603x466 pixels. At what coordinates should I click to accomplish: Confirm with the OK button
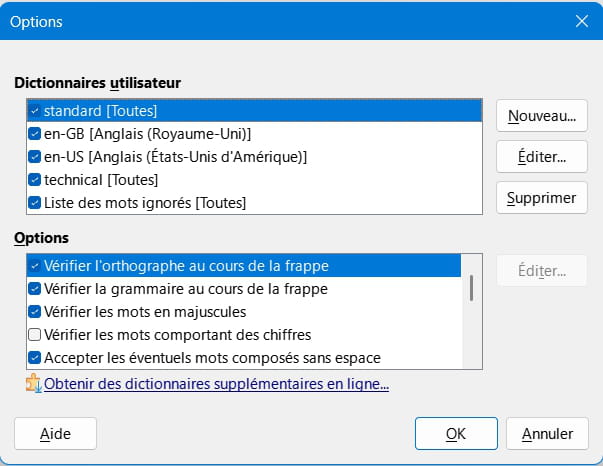(456, 434)
